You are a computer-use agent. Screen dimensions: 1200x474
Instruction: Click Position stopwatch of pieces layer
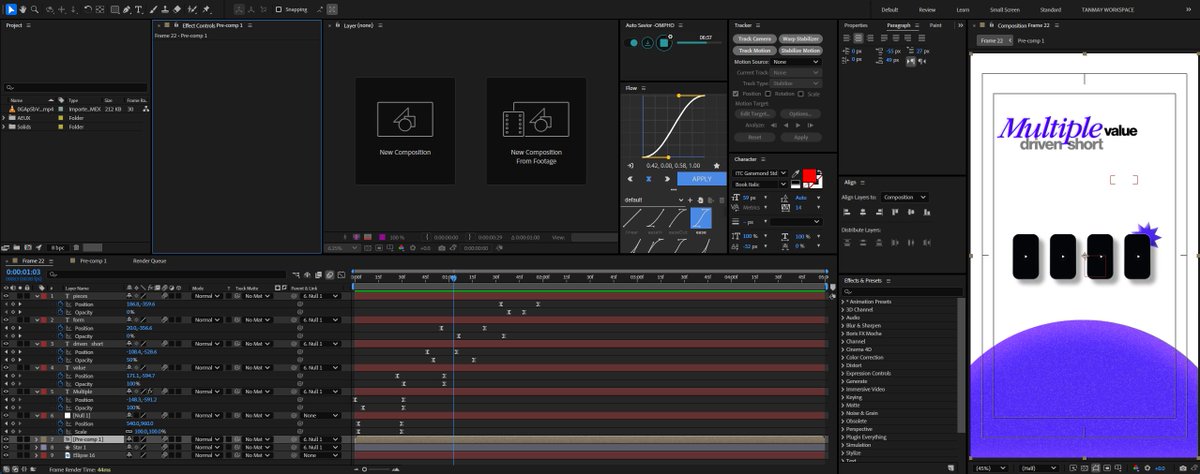60,304
